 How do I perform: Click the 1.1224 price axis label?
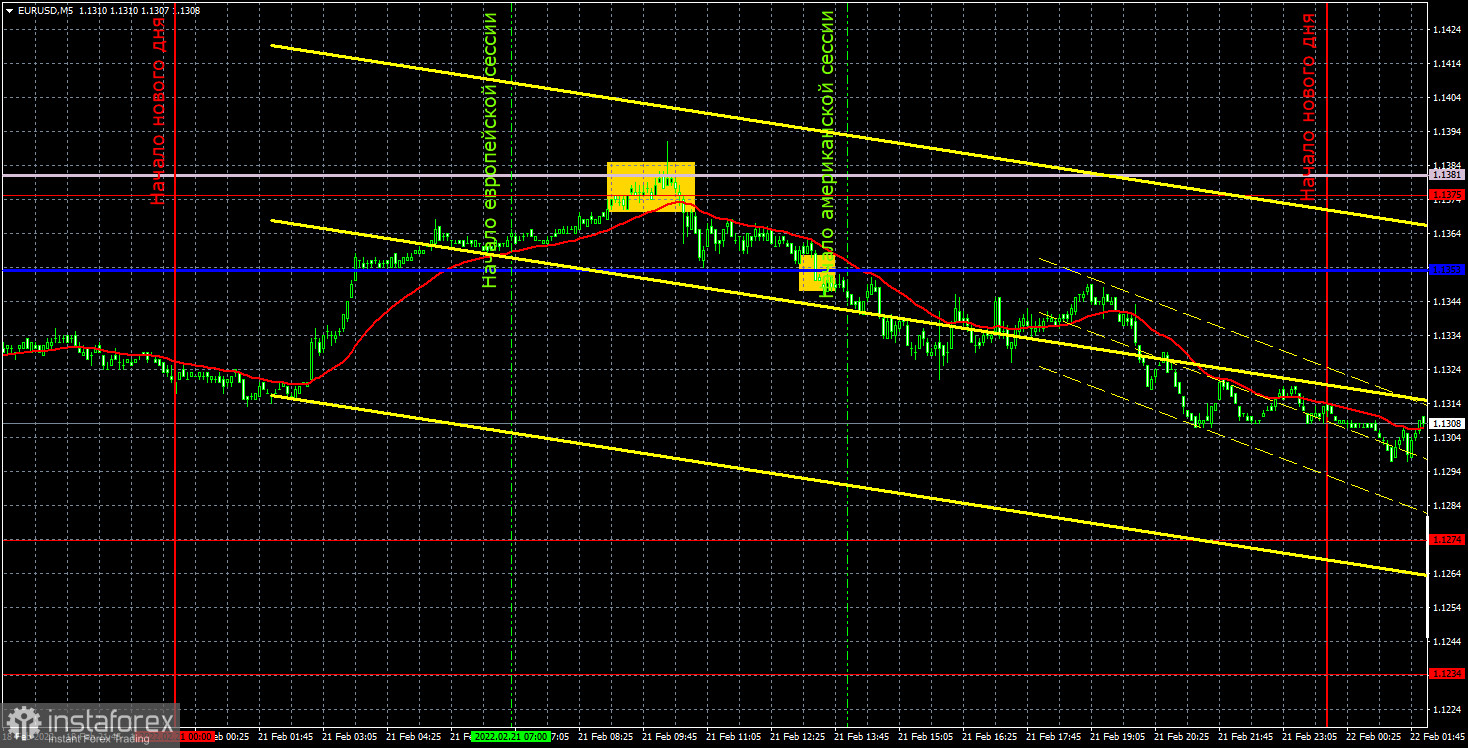pos(1447,710)
